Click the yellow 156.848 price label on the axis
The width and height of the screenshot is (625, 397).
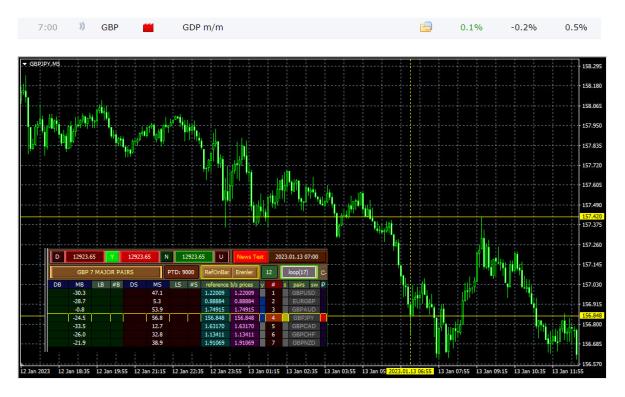(592, 316)
